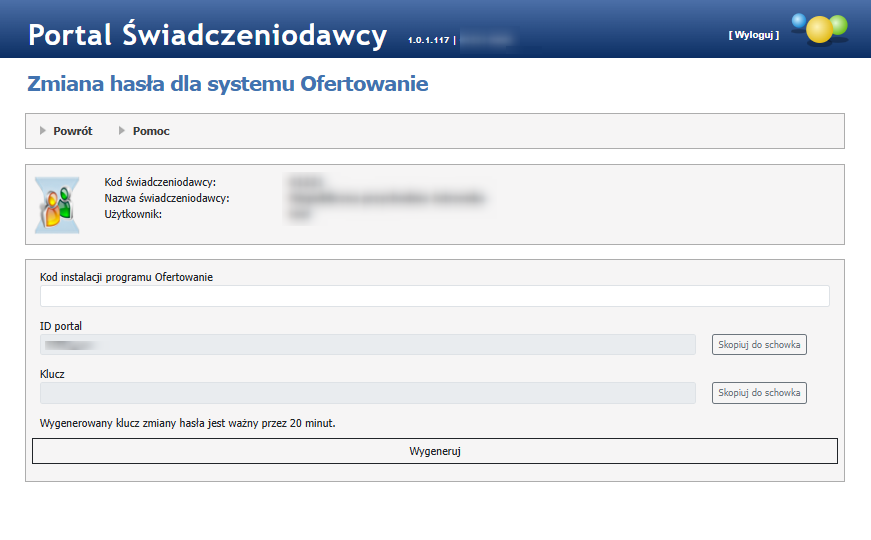Log out via the Wyloguj link
This screenshot has width=871, height=540.
point(753,35)
